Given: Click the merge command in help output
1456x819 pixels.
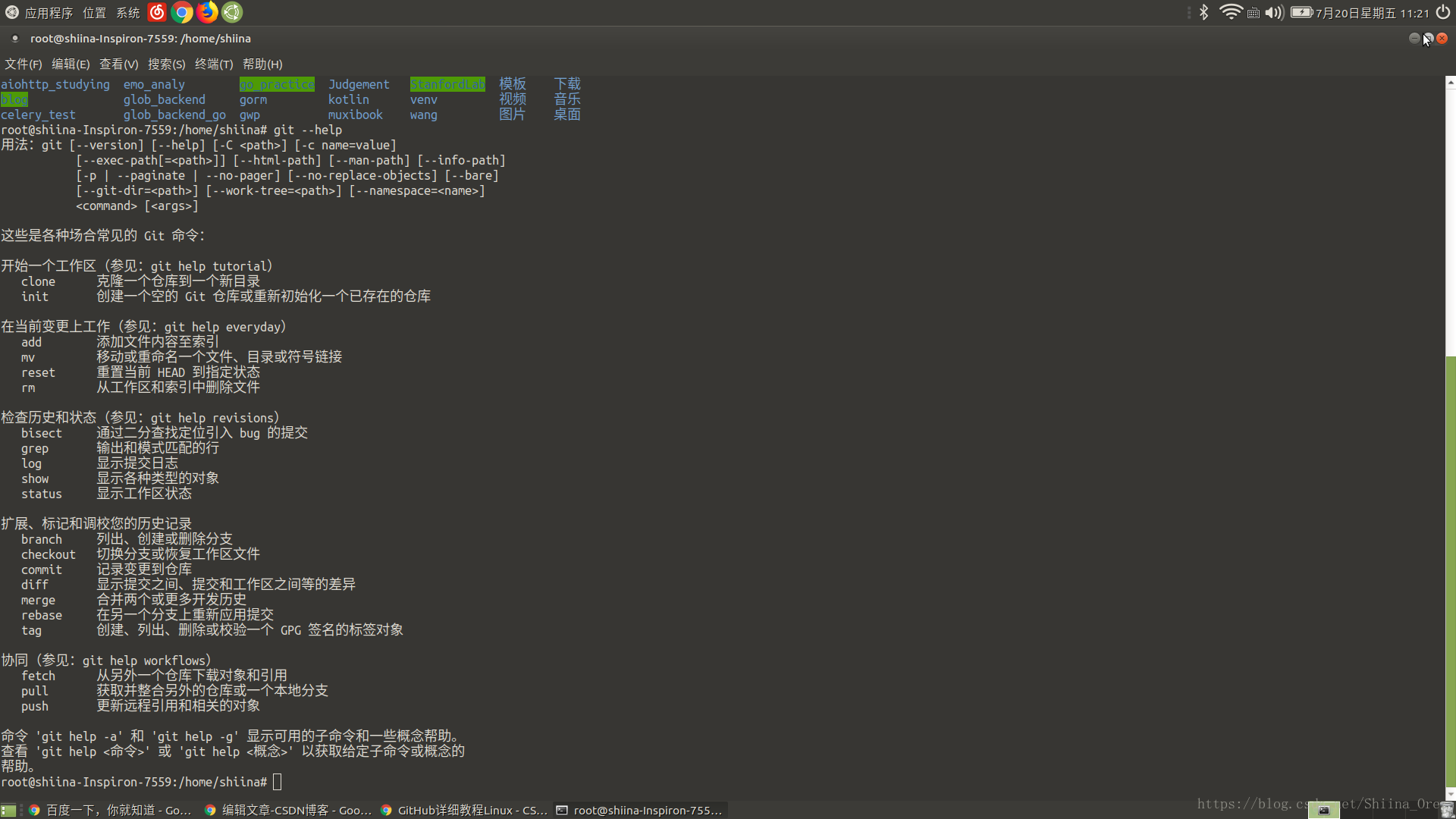Looking at the screenshot, I should 38,600.
